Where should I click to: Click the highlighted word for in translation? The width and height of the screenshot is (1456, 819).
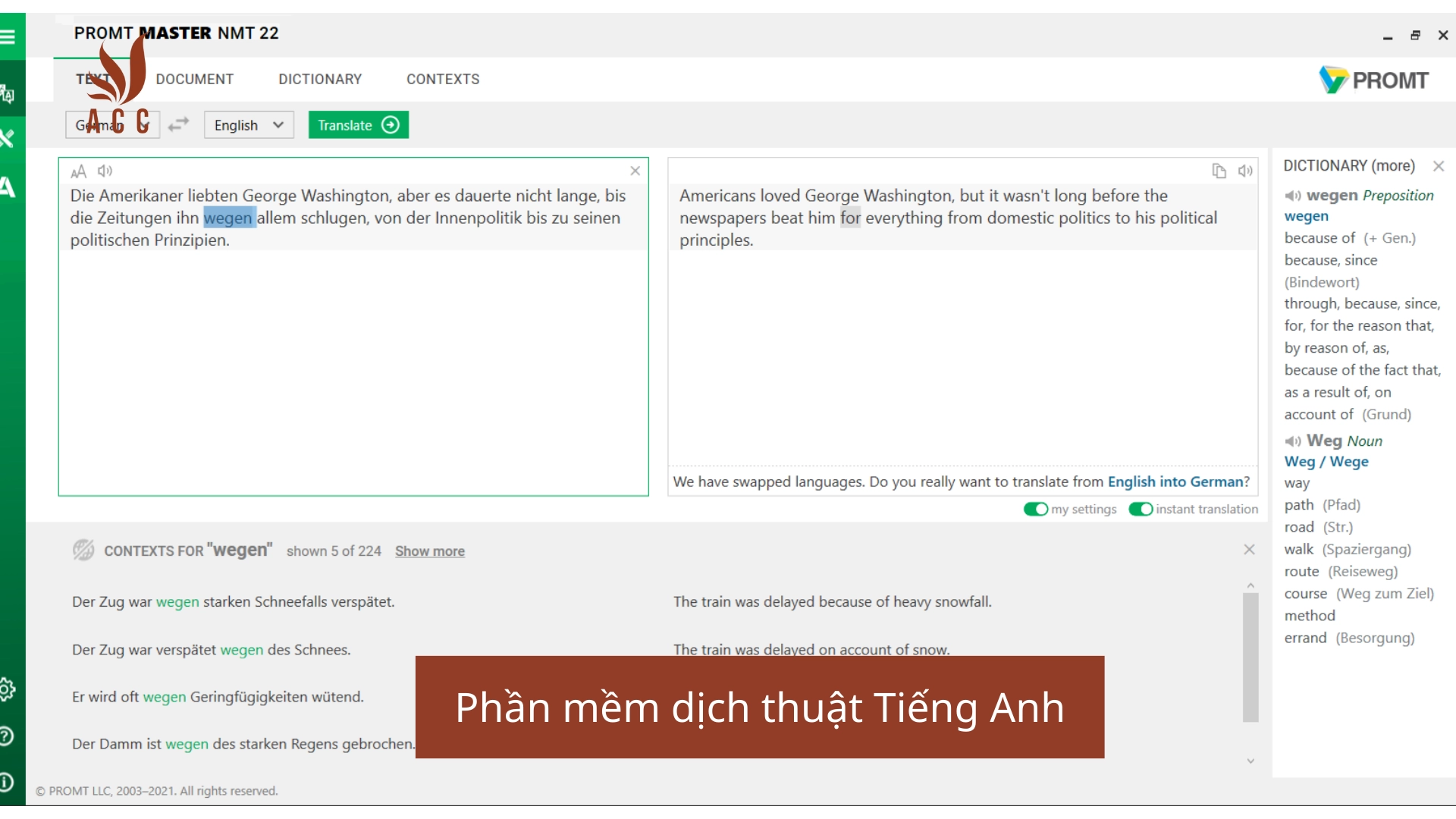point(850,218)
